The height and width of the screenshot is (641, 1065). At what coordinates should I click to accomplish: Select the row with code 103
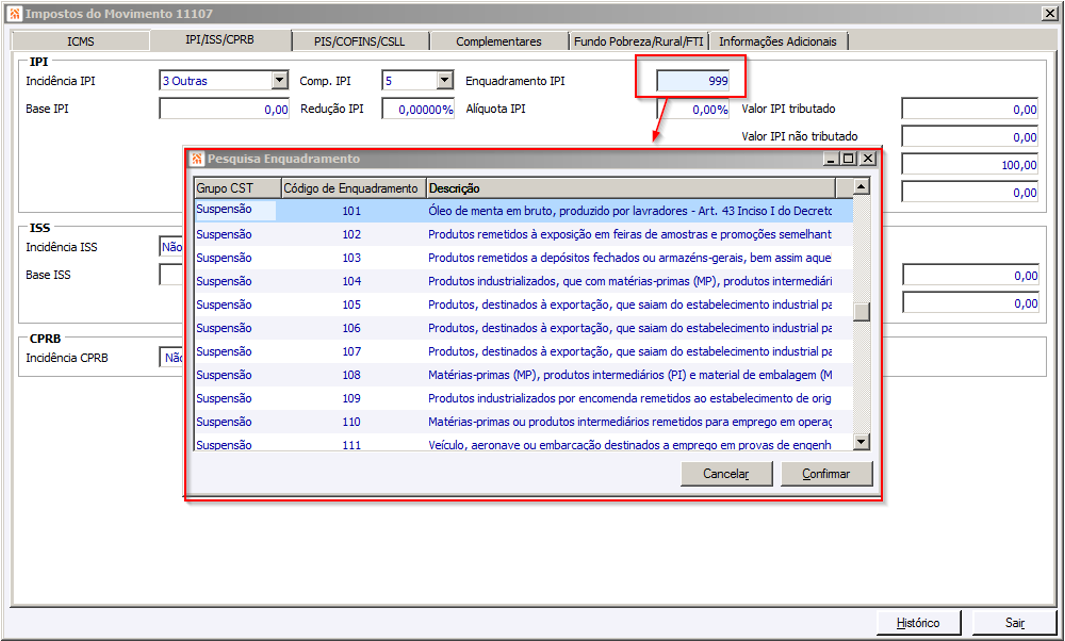tap(523, 257)
